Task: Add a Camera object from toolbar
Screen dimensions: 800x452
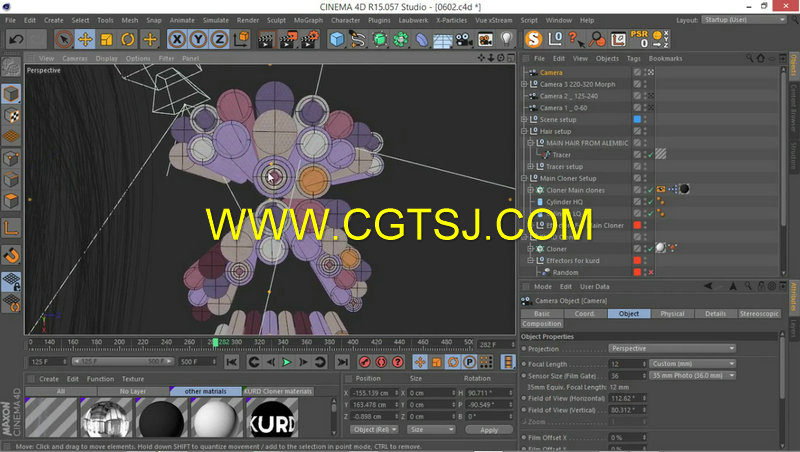Action: click(x=464, y=39)
